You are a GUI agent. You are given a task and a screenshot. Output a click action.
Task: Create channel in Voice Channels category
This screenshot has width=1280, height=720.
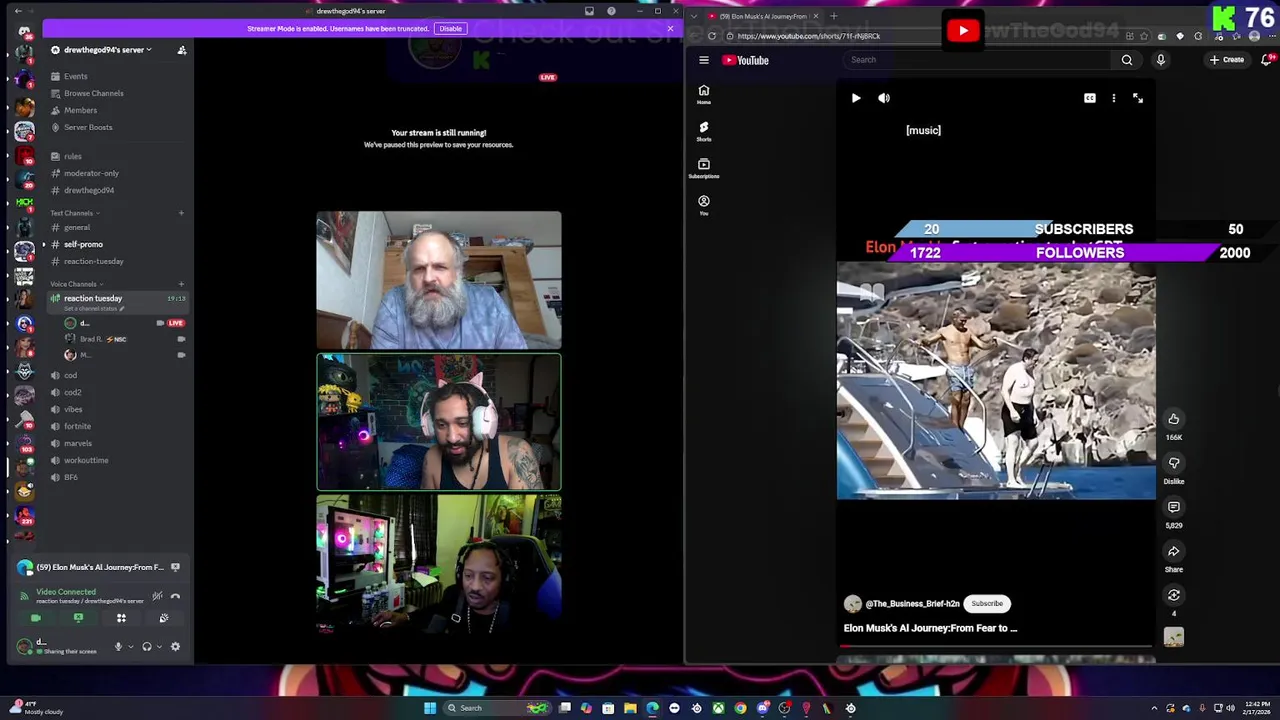pyautogui.click(x=181, y=284)
